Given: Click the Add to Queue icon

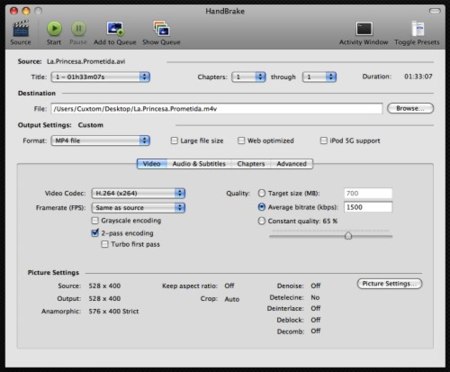Looking at the screenshot, I should [115, 29].
